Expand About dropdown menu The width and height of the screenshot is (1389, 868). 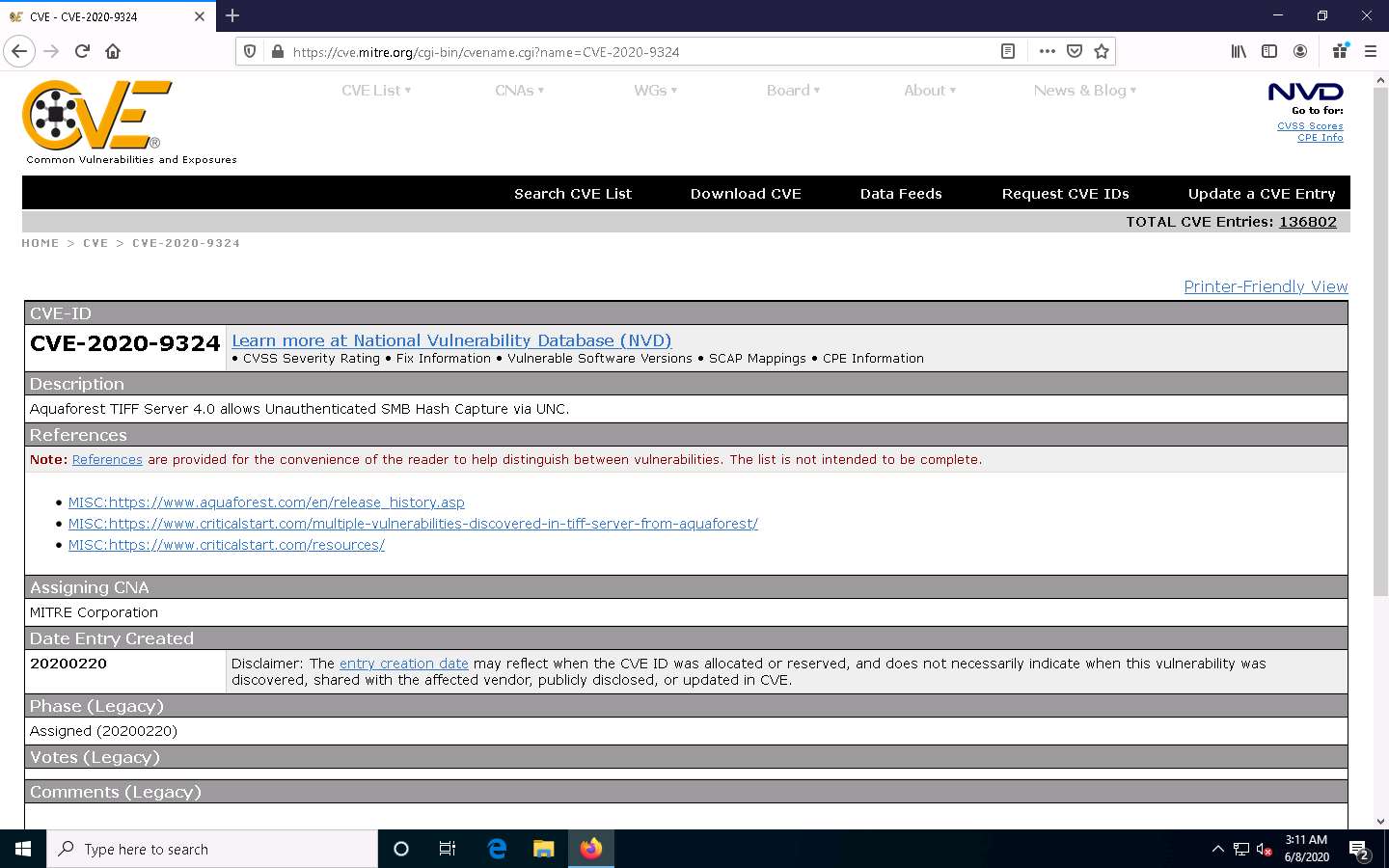(930, 90)
